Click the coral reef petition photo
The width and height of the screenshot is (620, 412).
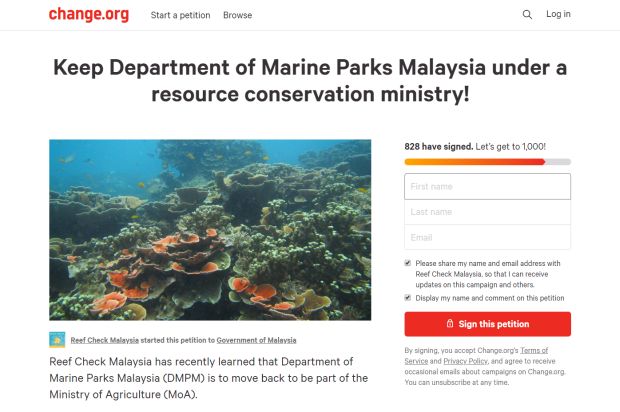[210, 229]
